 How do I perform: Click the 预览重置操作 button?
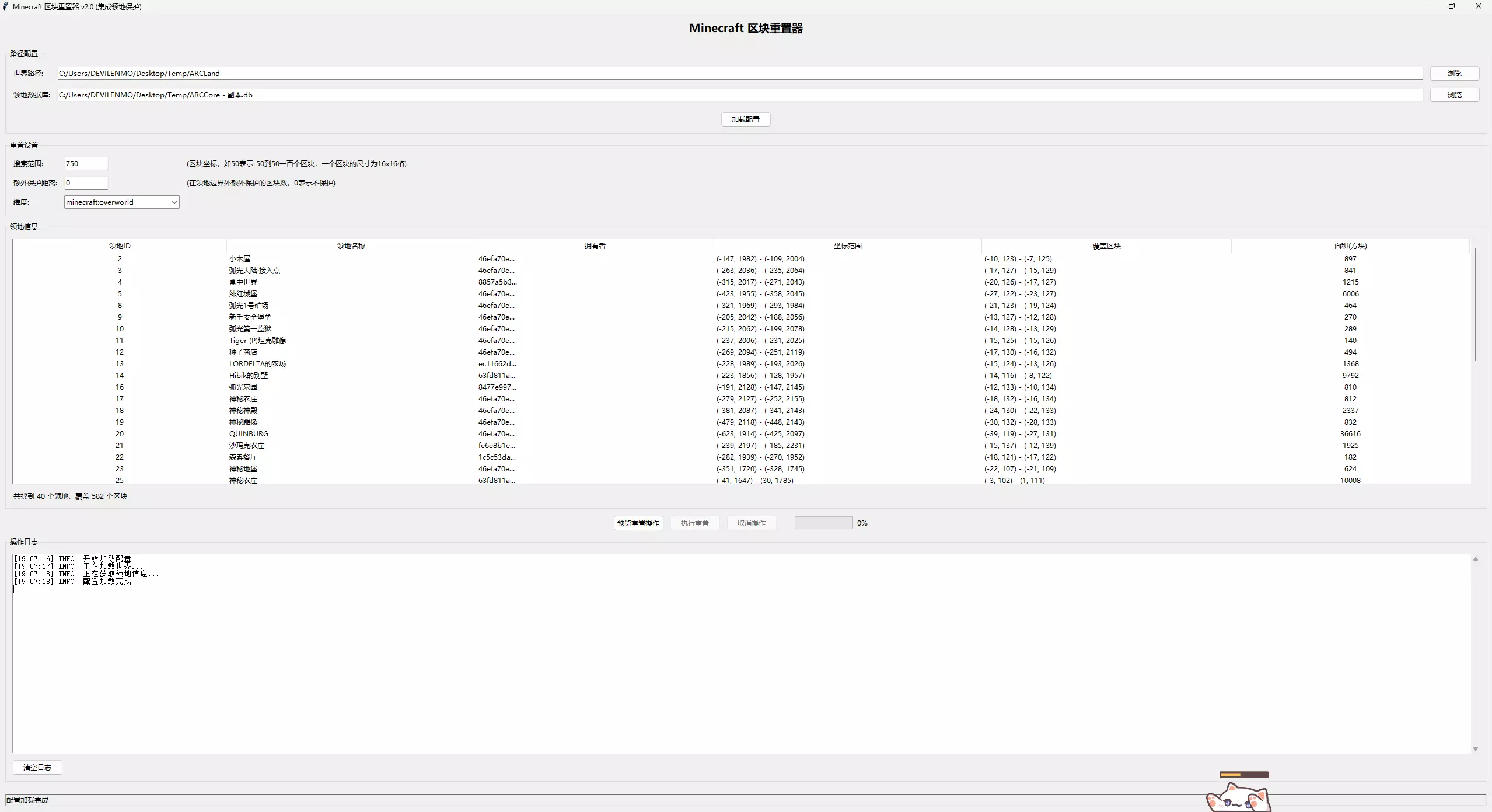638,523
